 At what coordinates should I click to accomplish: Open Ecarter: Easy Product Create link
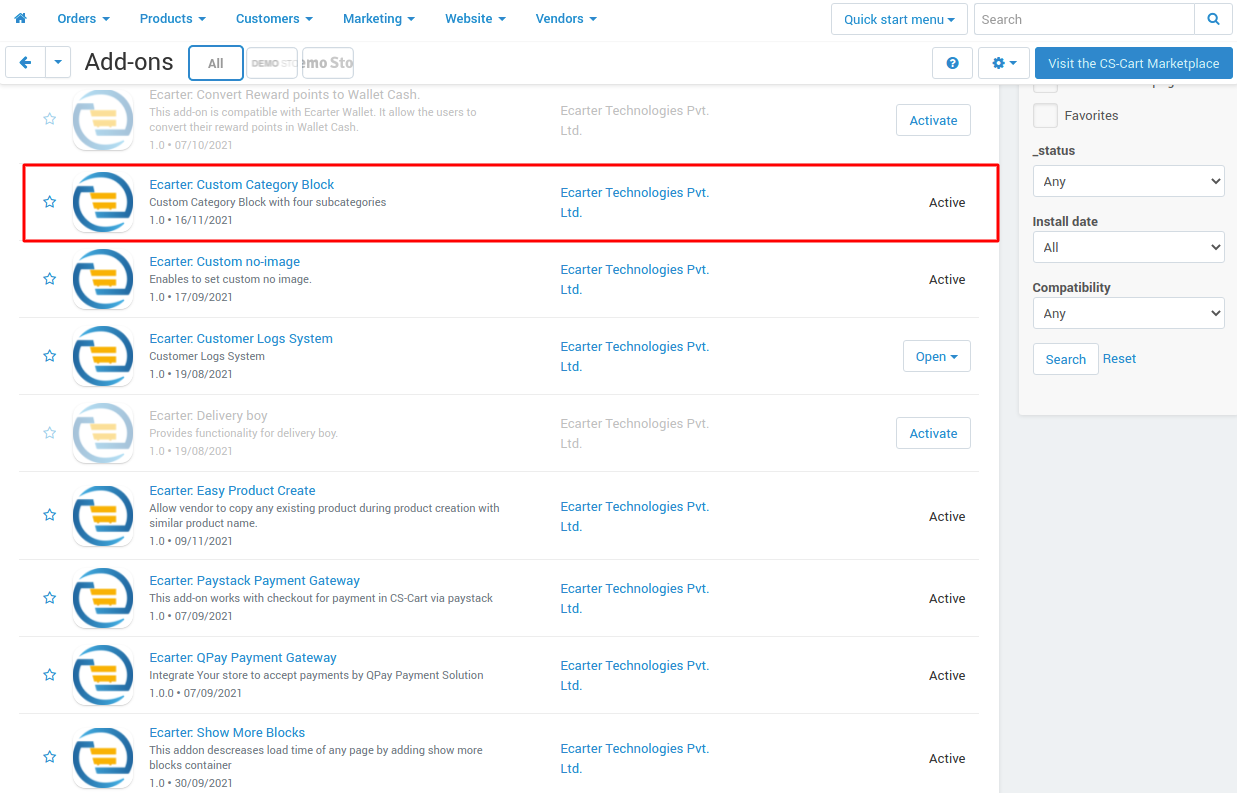click(x=232, y=490)
